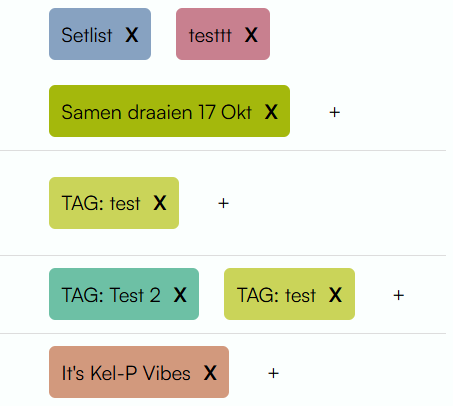Click the plus beside It's Kel-P Vibes
The image size is (453, 406).
point(273,373)
